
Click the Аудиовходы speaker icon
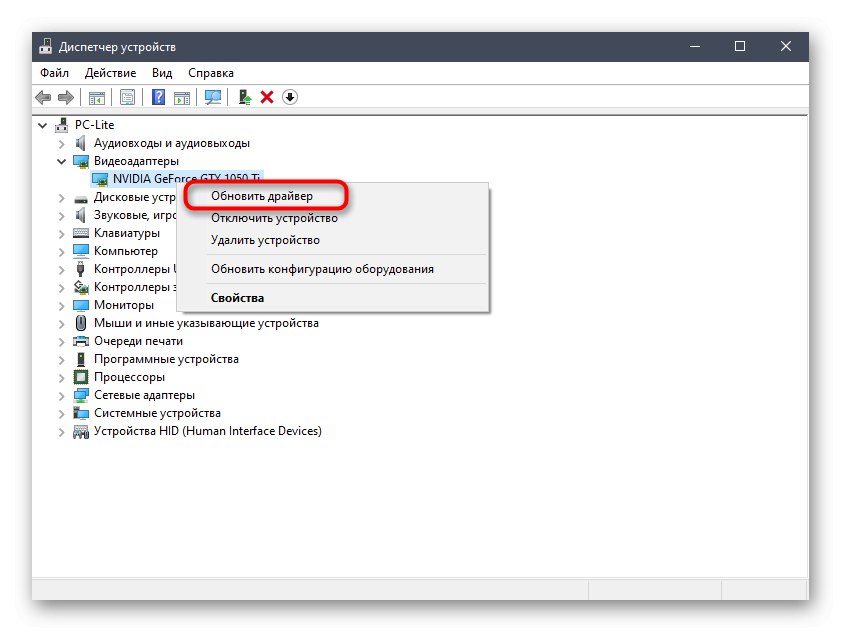(x=80, y=143)
